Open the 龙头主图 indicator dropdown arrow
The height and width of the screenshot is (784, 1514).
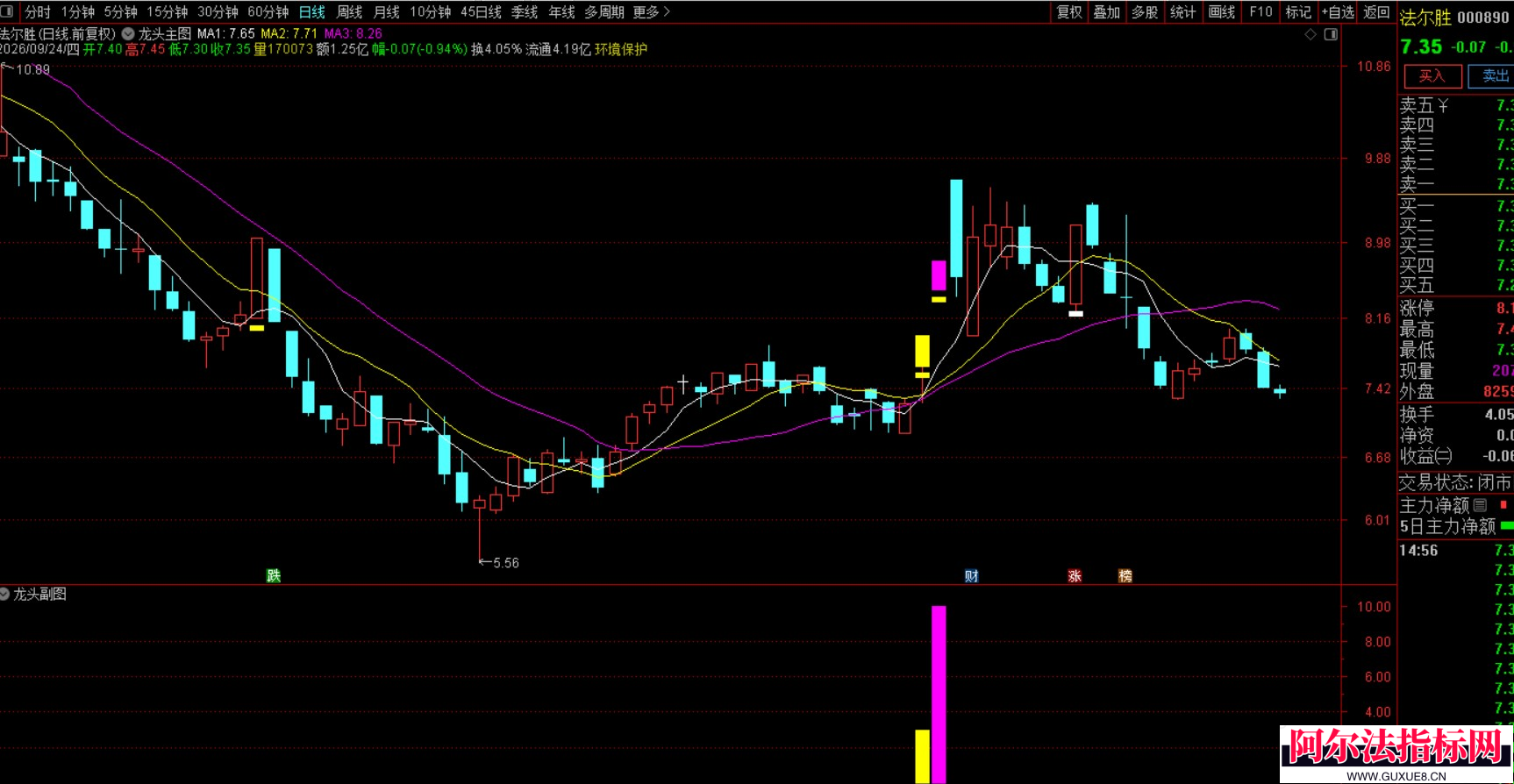128,34
